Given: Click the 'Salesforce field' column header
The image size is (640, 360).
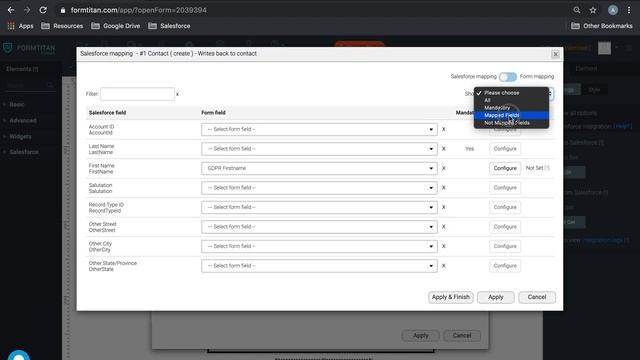Looking at the screenshot, I should [x=107, y=113].
